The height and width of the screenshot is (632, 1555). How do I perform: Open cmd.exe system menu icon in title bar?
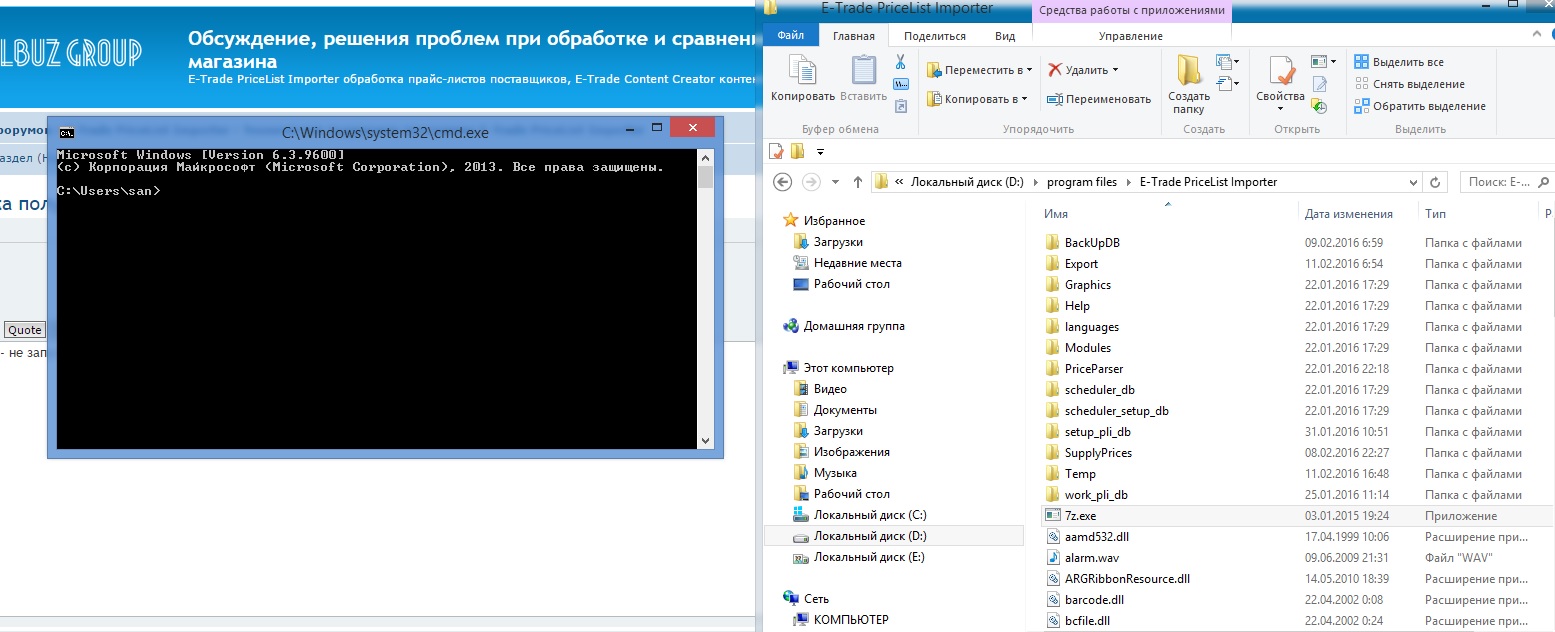(66, 132)
